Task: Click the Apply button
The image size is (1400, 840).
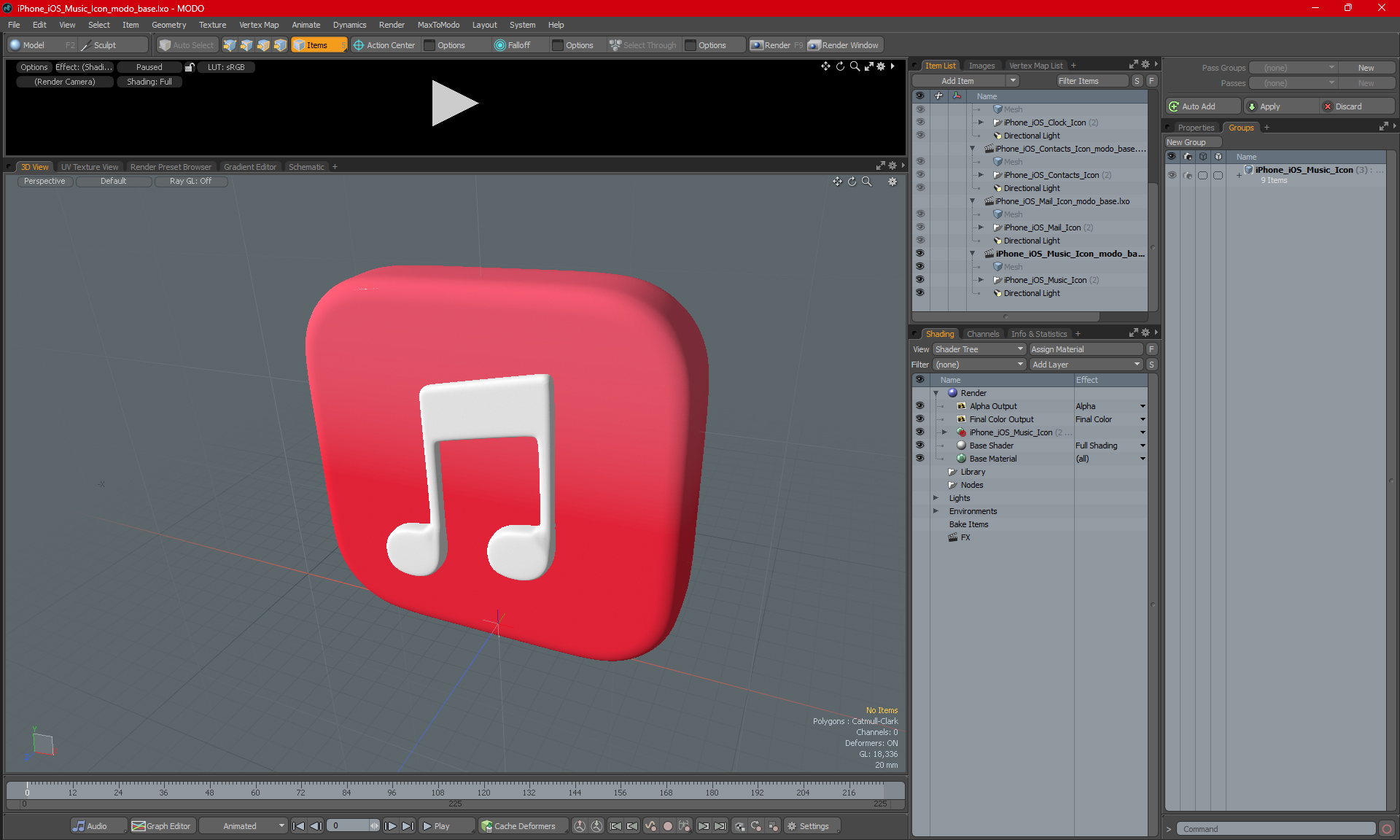Action: click(1281, 106)
